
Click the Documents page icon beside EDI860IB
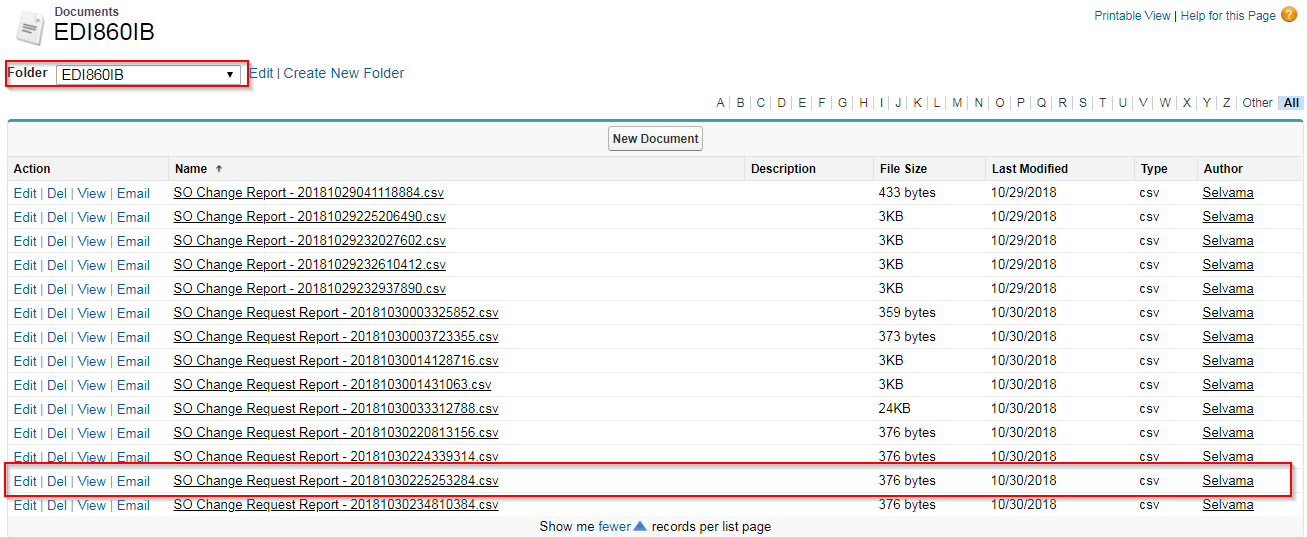point(30,27)
